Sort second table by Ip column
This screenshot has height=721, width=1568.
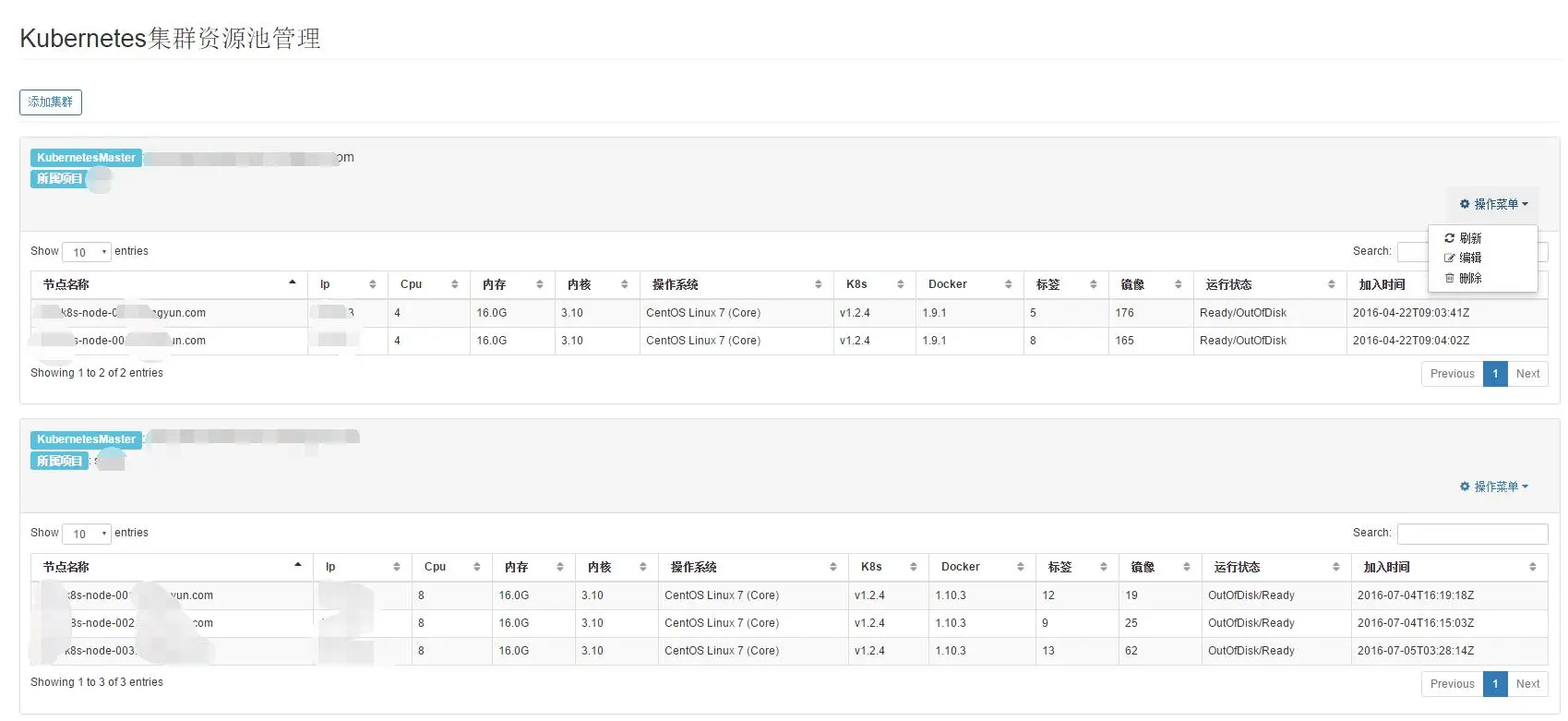pyautogui.click(x=363, y=567)
